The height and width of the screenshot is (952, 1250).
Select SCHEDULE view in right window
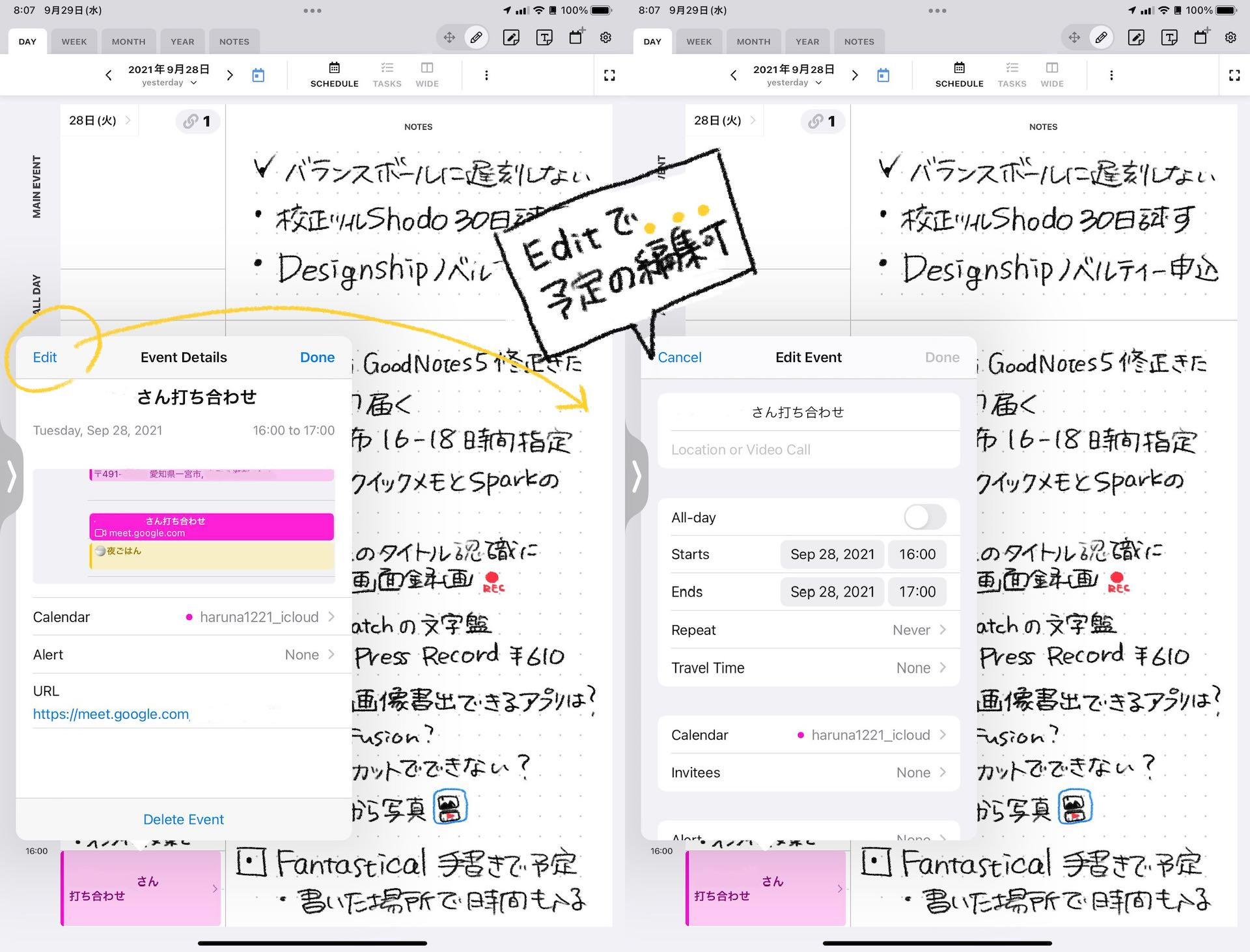point(959,76)
